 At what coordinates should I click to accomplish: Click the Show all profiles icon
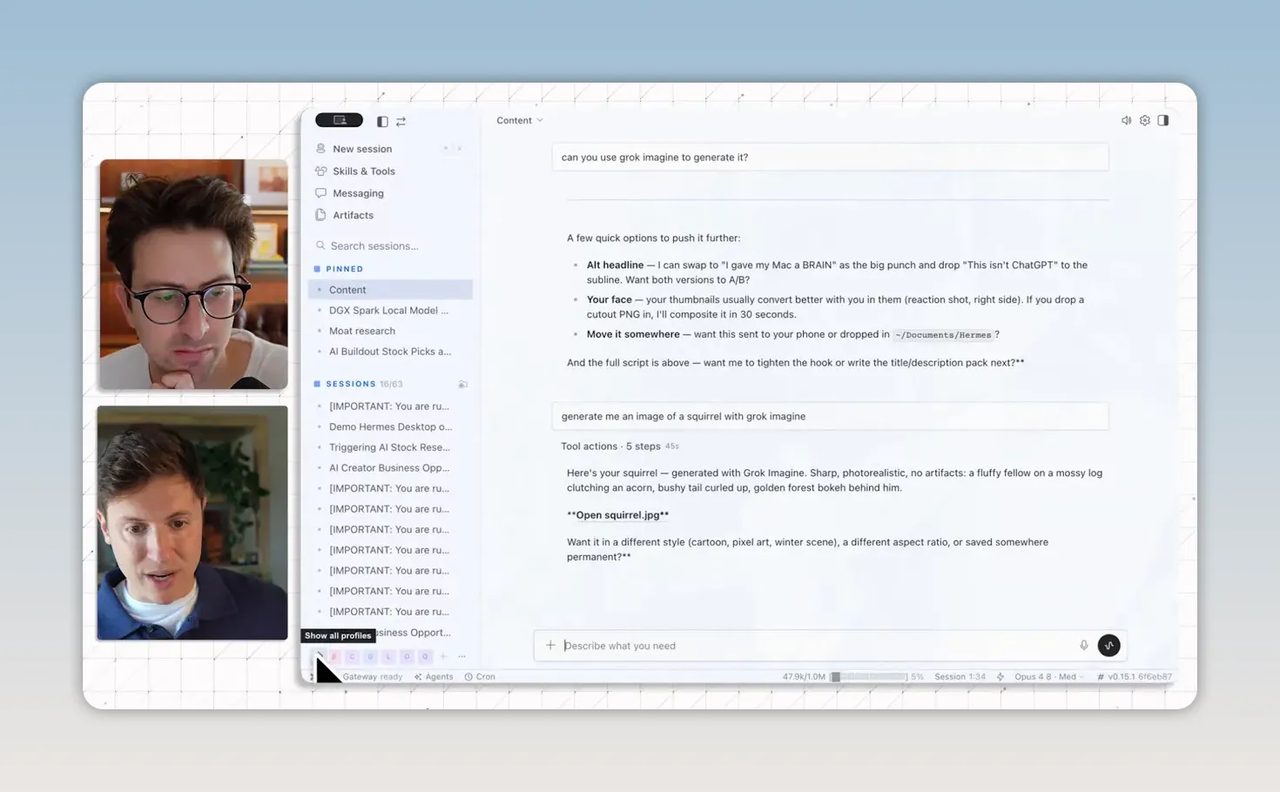320,657
